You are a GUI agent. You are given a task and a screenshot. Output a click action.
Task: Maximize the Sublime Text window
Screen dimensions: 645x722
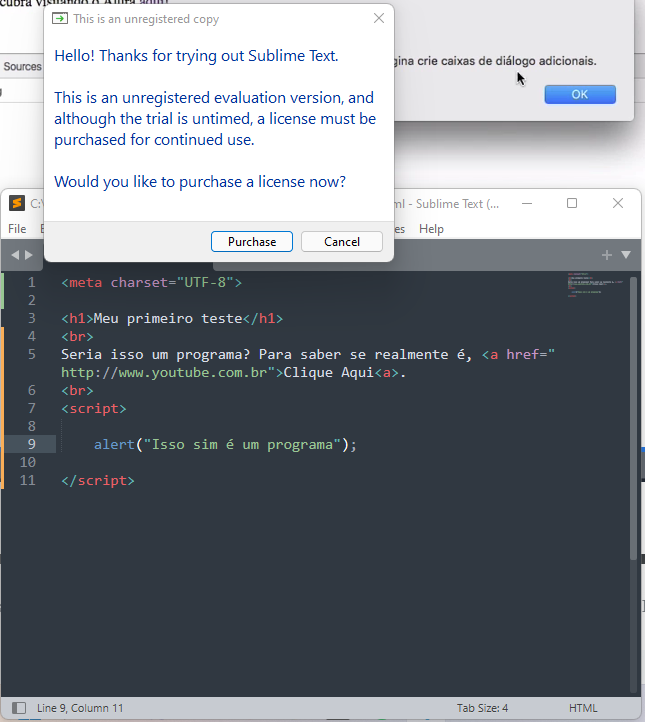pos(572,204)
